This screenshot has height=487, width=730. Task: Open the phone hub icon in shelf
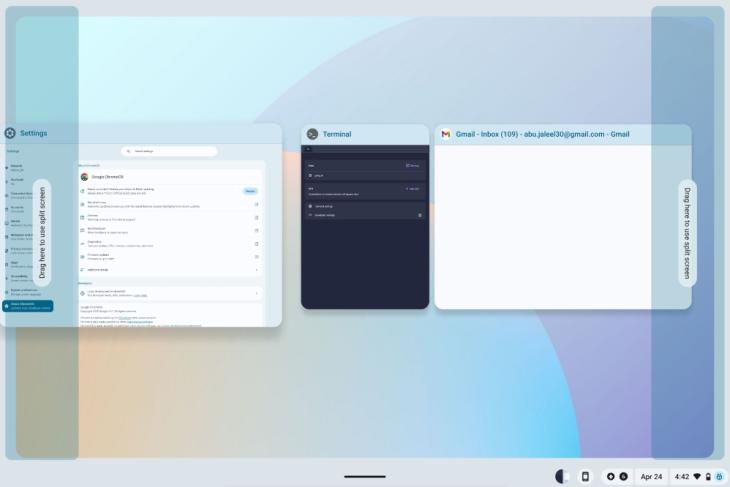click(585, 476)
